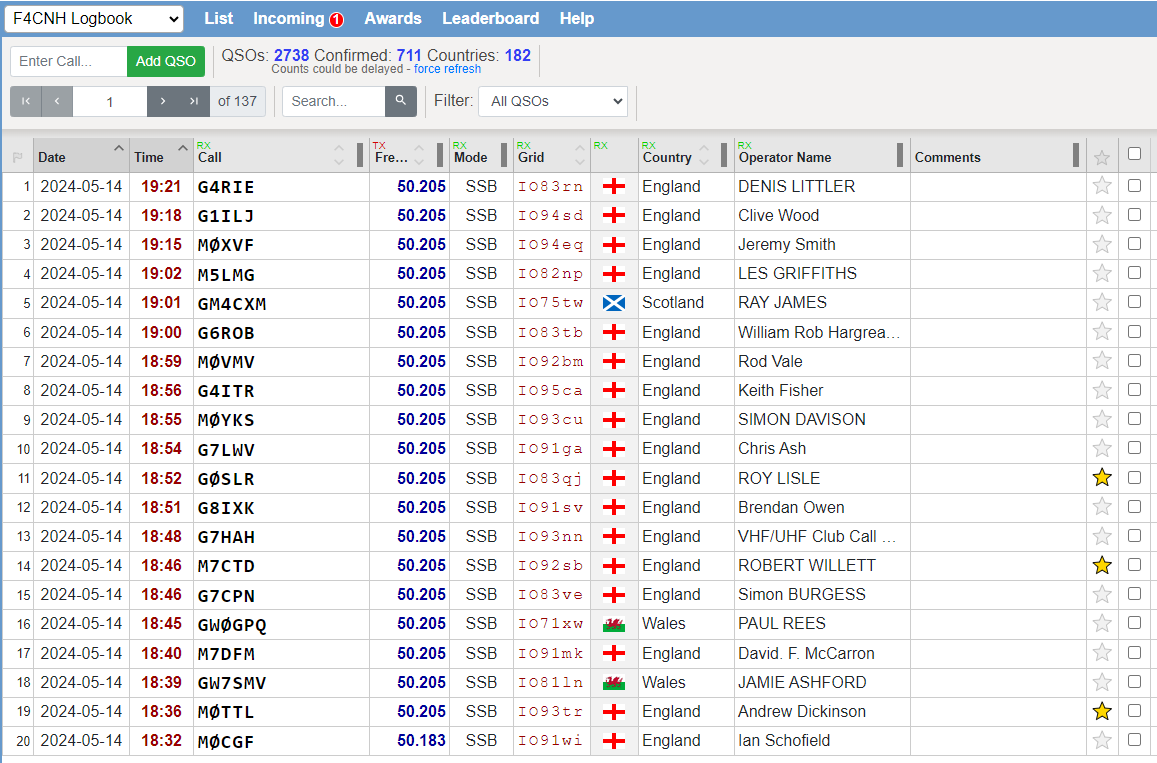Go to next page of the logbook
Screen dimensions: 1157x763
click(162, 101)
